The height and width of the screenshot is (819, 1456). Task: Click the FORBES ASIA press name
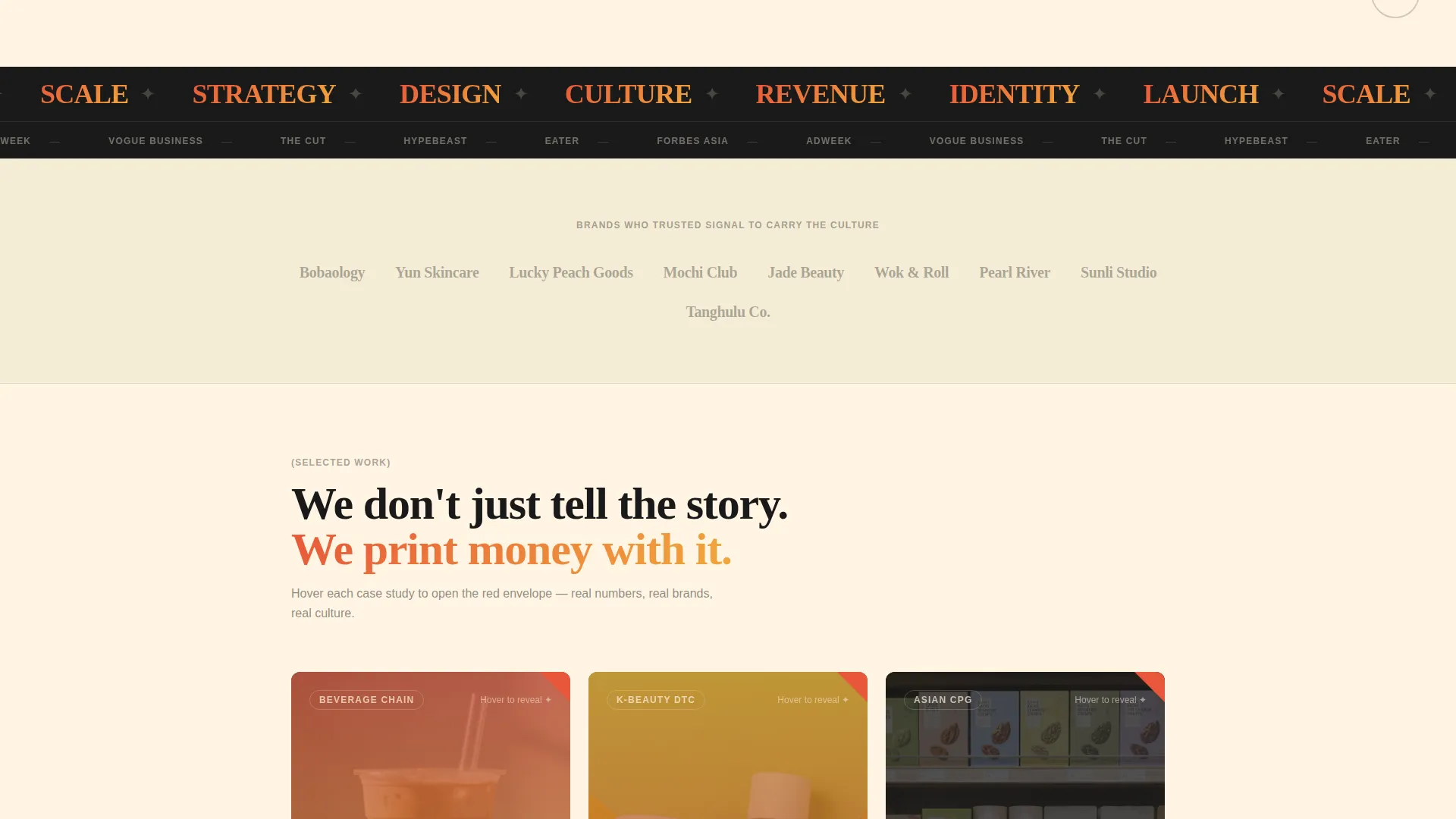point(692,141)
